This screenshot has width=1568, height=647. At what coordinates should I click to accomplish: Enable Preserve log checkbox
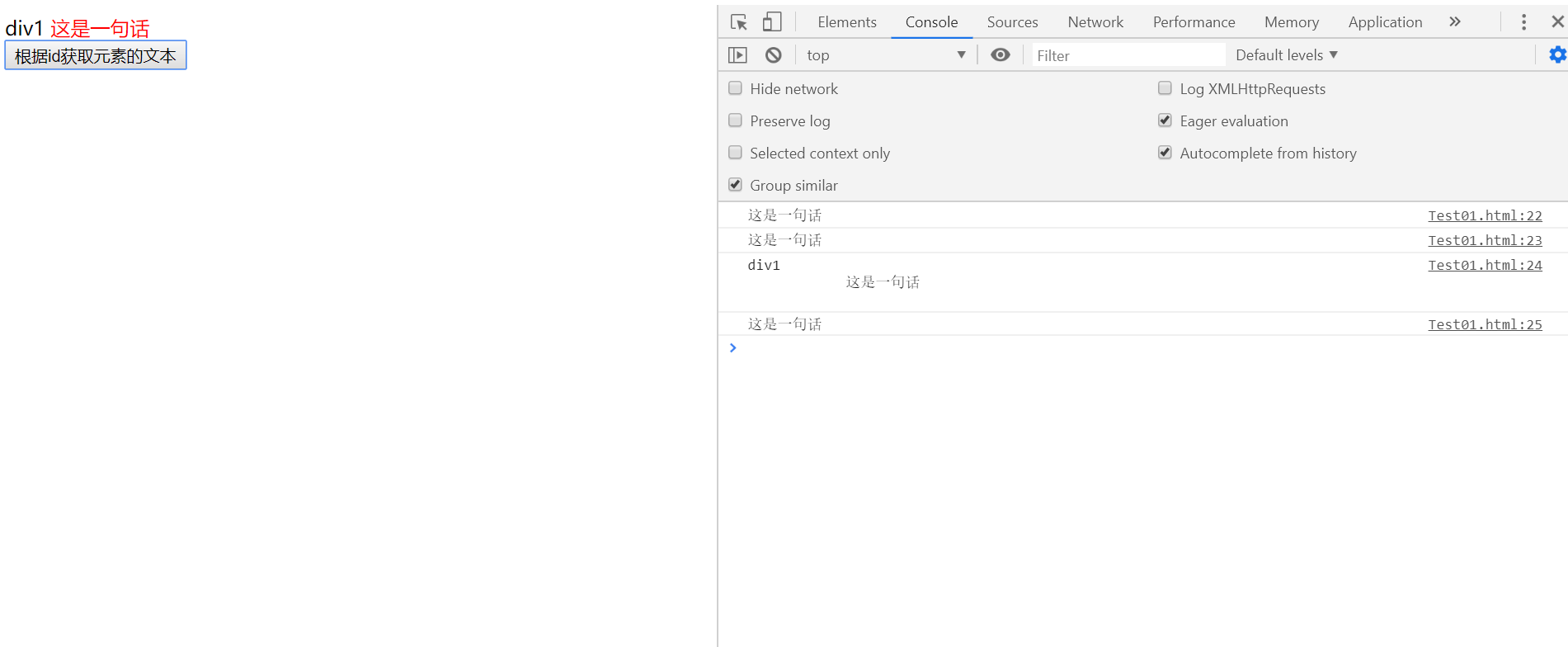click(735, 120)
